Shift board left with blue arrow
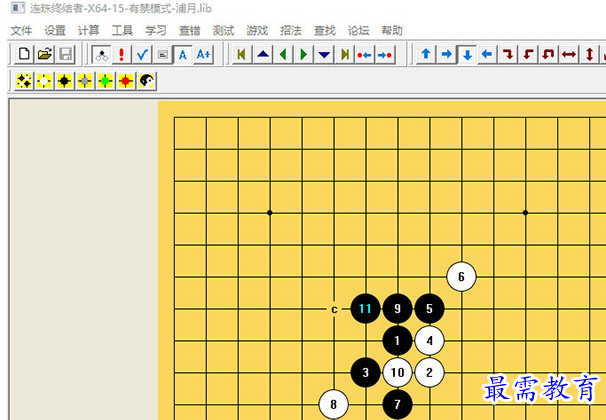The height and width of the screenshot is (420, 606). pos(487,54)
